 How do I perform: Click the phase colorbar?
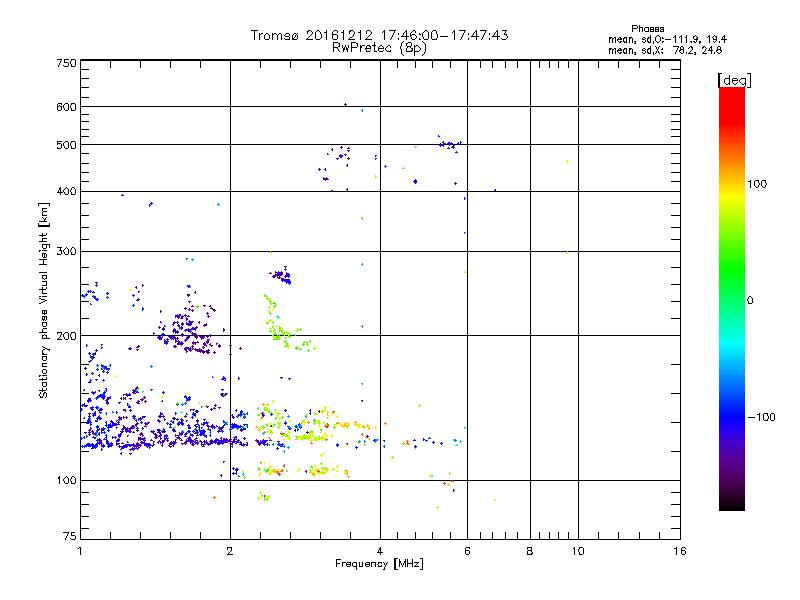click(x=732, y=298)
